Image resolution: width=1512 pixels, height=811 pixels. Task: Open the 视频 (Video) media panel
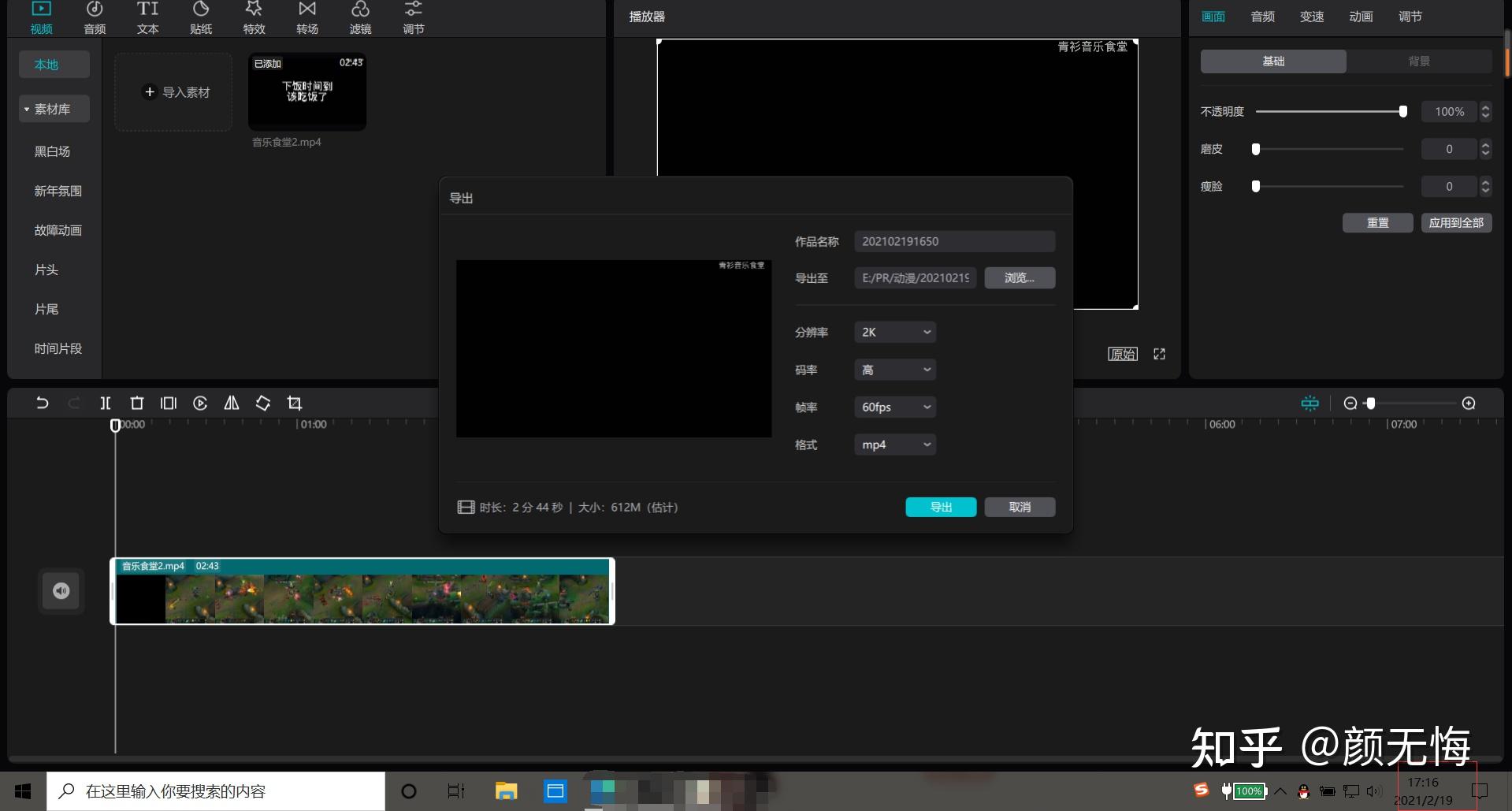coord(41,17)
